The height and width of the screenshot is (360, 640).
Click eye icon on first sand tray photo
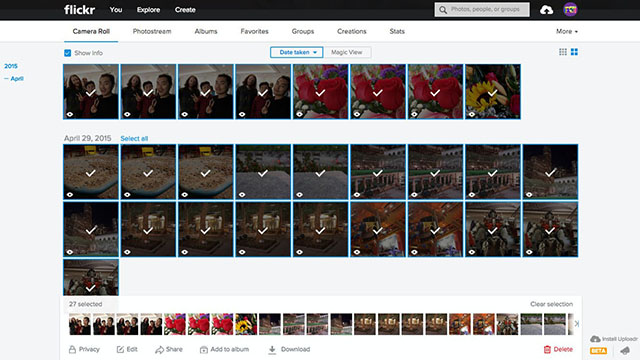(x=70, y=195)
